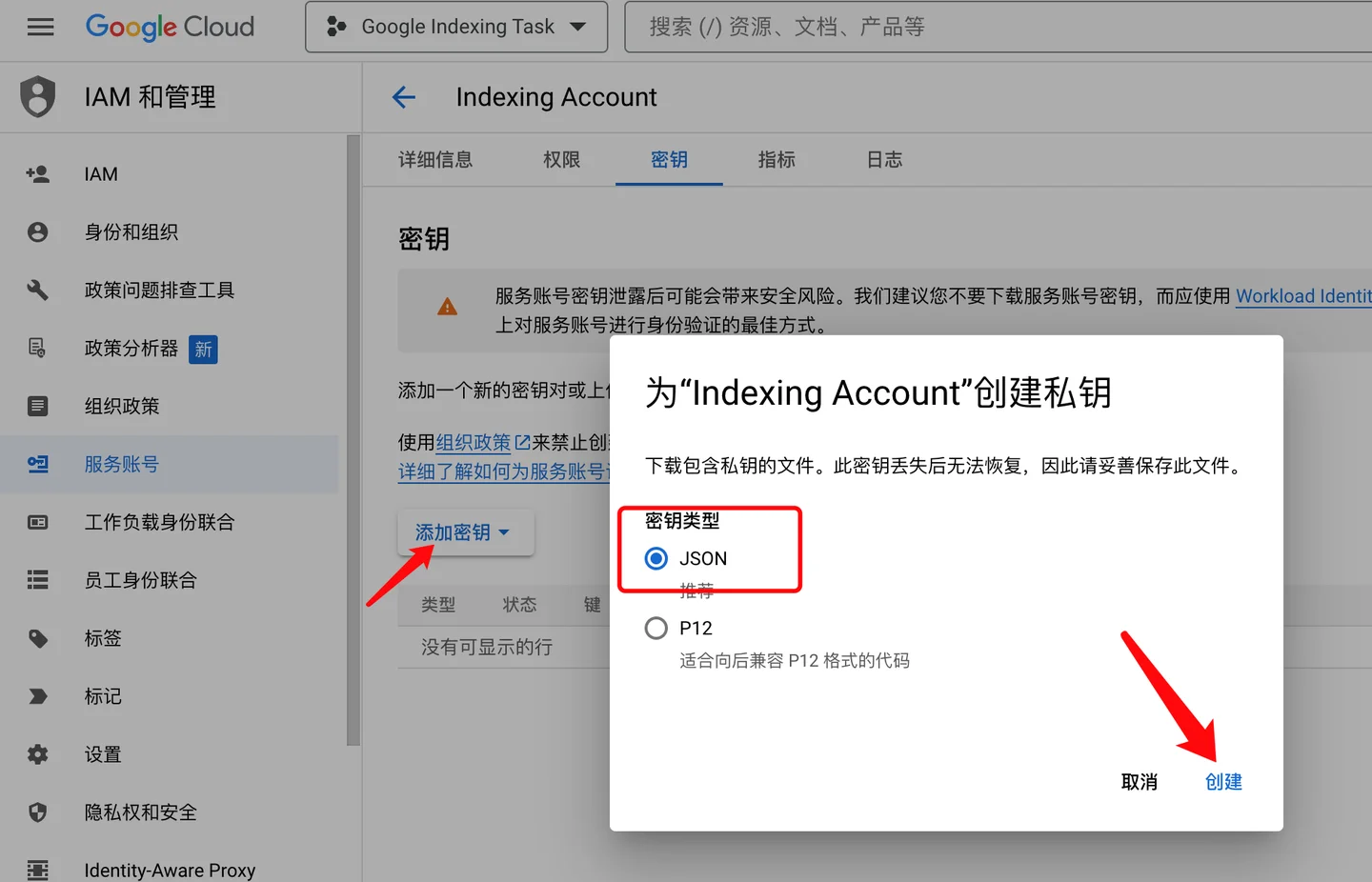Click 取消 in the dialog
The image size is (1372, 882).
click(x=1140, y=782)
